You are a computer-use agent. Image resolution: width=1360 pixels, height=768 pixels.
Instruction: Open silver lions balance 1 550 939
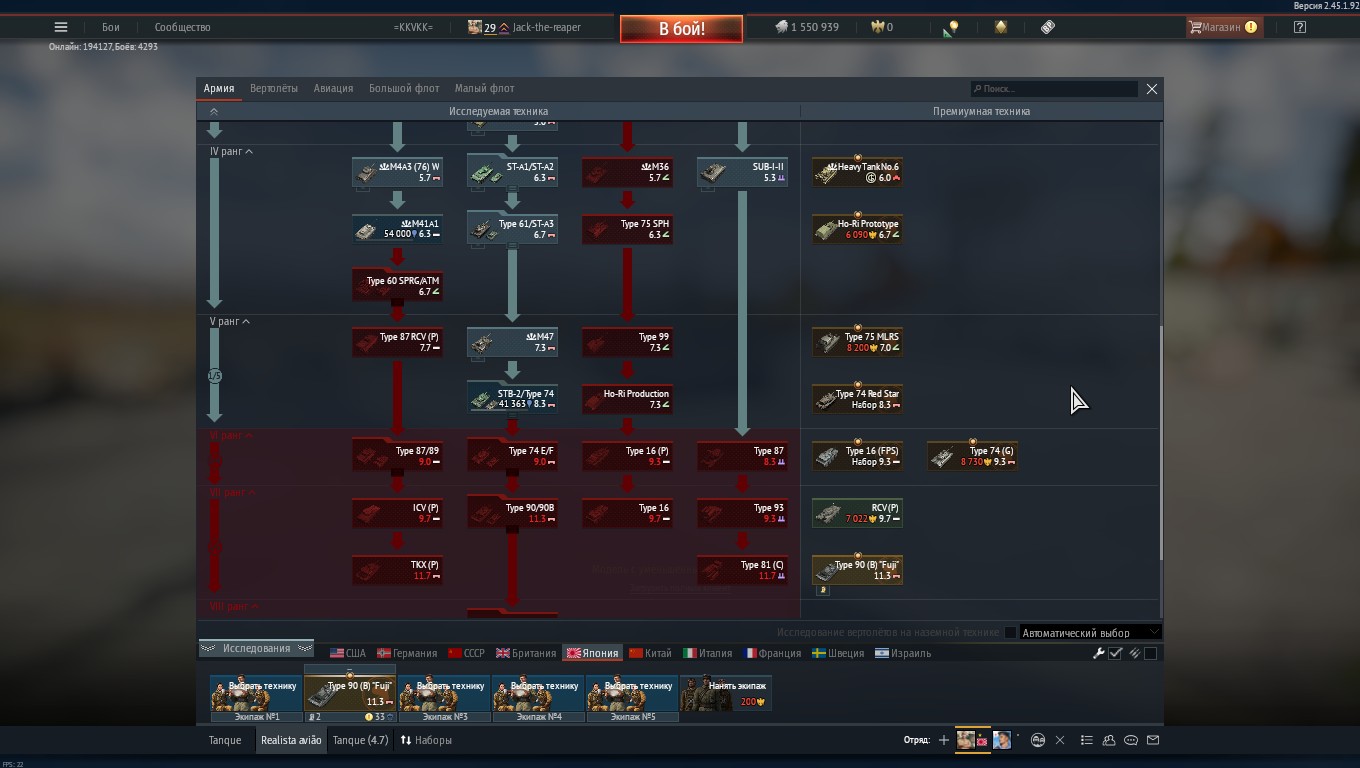[806, 27]
